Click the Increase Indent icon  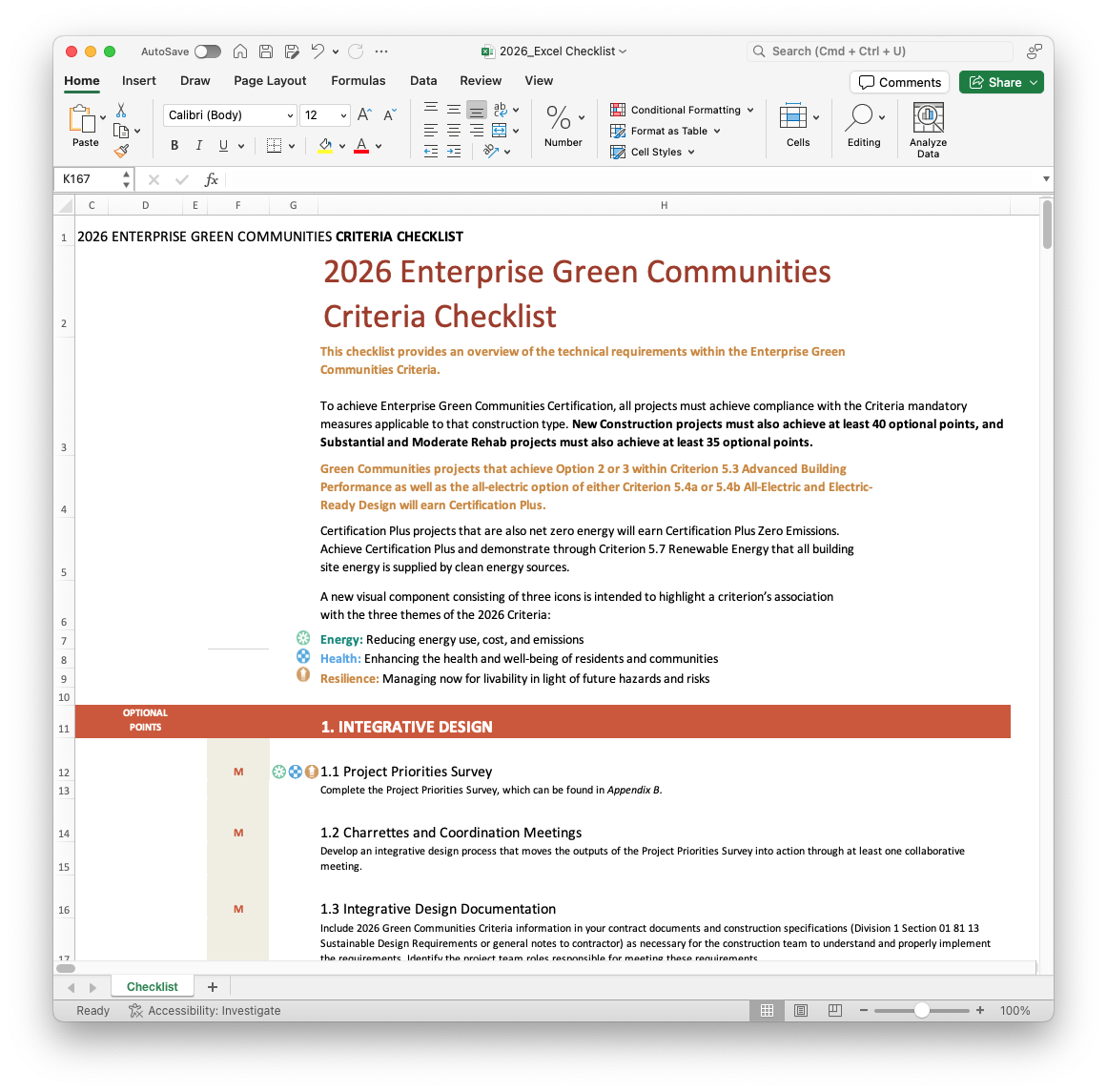coord(454,151)
